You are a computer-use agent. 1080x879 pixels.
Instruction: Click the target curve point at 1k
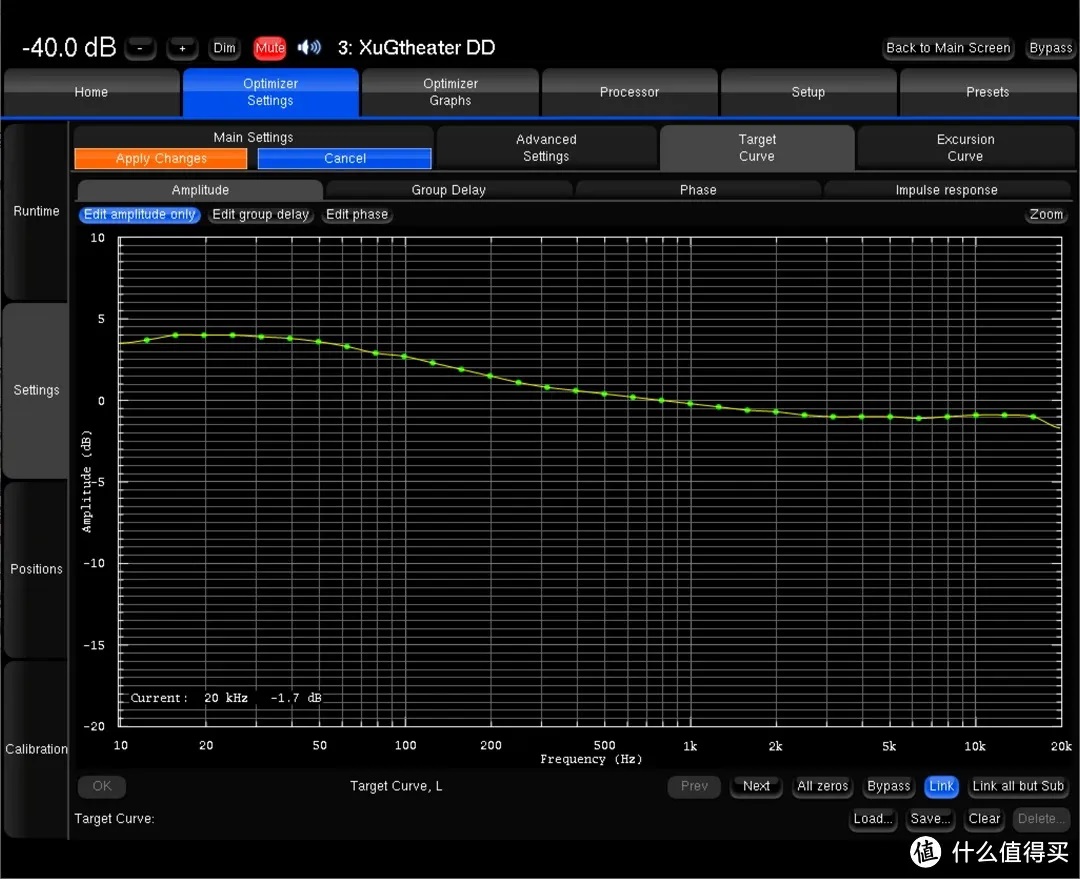690,404
